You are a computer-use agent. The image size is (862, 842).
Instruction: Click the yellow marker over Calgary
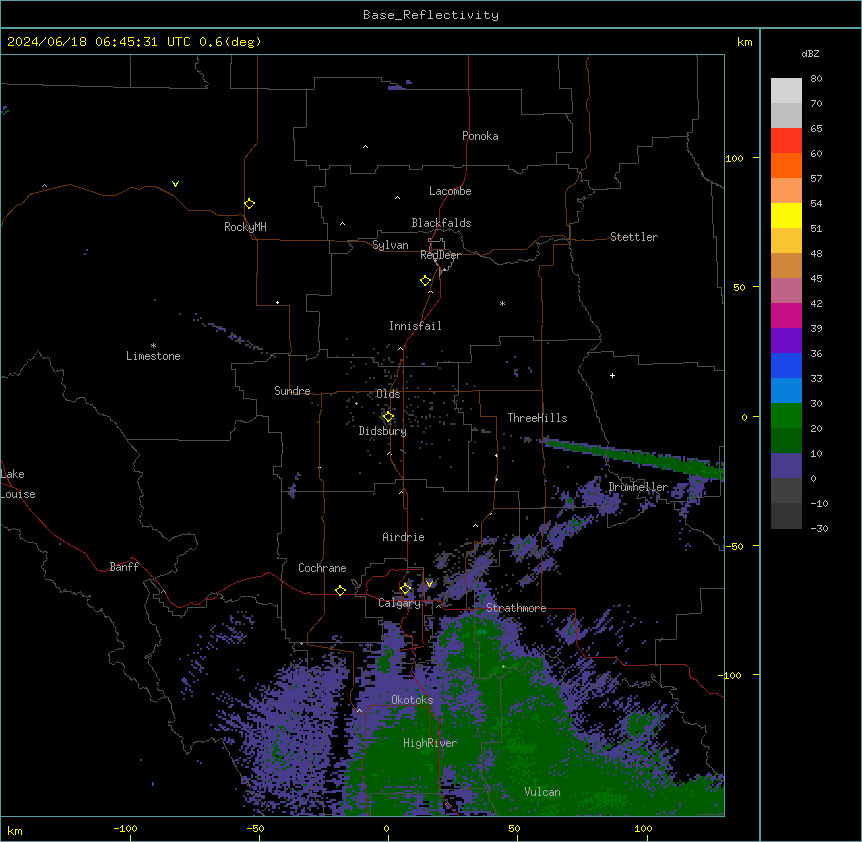[x=405, y=589]
